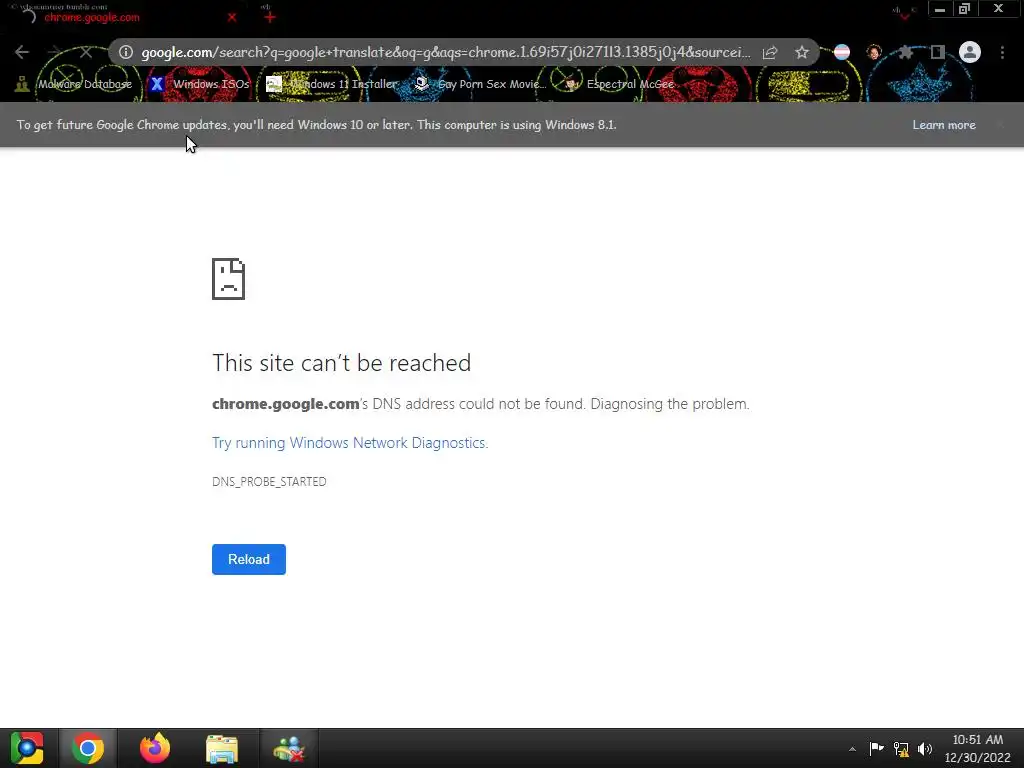Open the volume speaker tray icon

tap(925, 749)
